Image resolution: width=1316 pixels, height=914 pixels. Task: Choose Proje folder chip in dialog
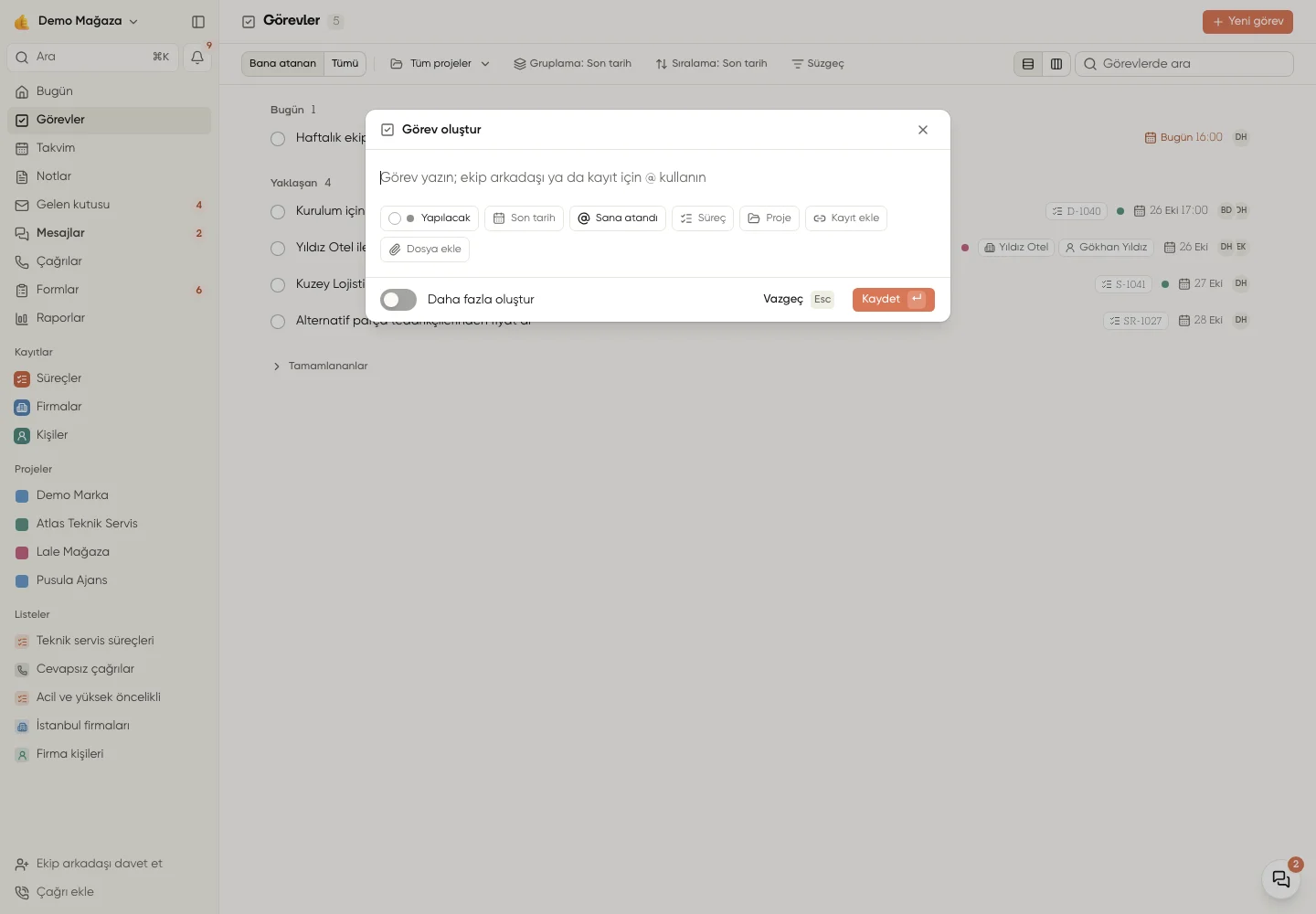tap(769, 218)
